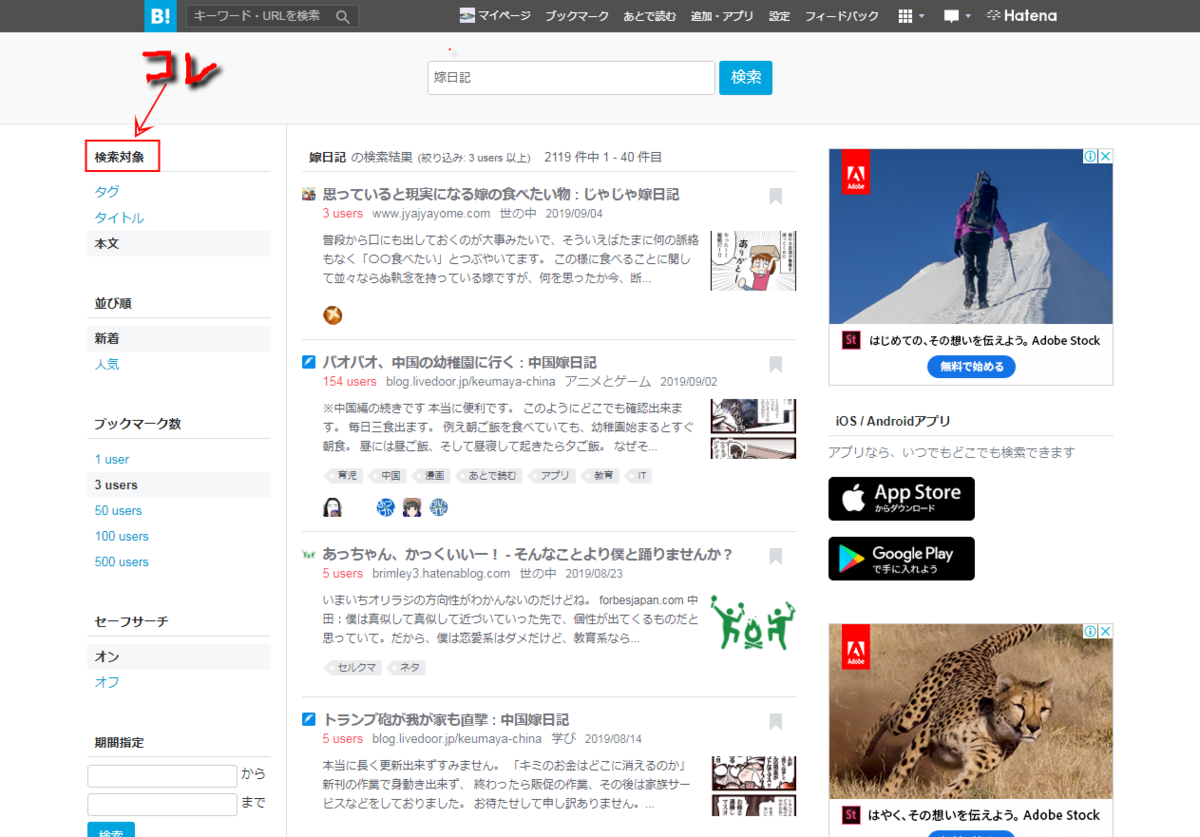This screenshot has height=837, width=1200.
Task: Open article バオバオ、中国の幼稚園に行く：中国嫁日記
Action: tap(459, 362)
